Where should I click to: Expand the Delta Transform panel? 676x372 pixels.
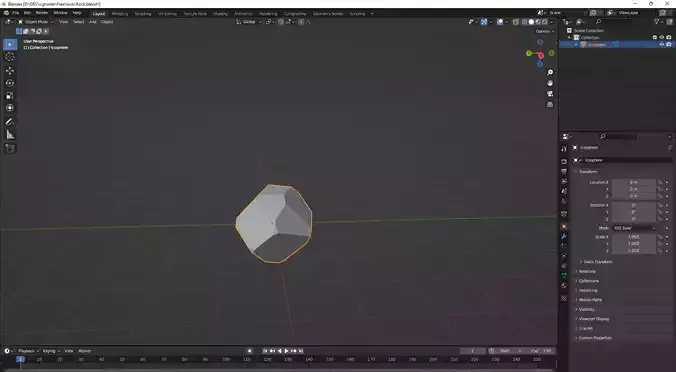[596, 262]
